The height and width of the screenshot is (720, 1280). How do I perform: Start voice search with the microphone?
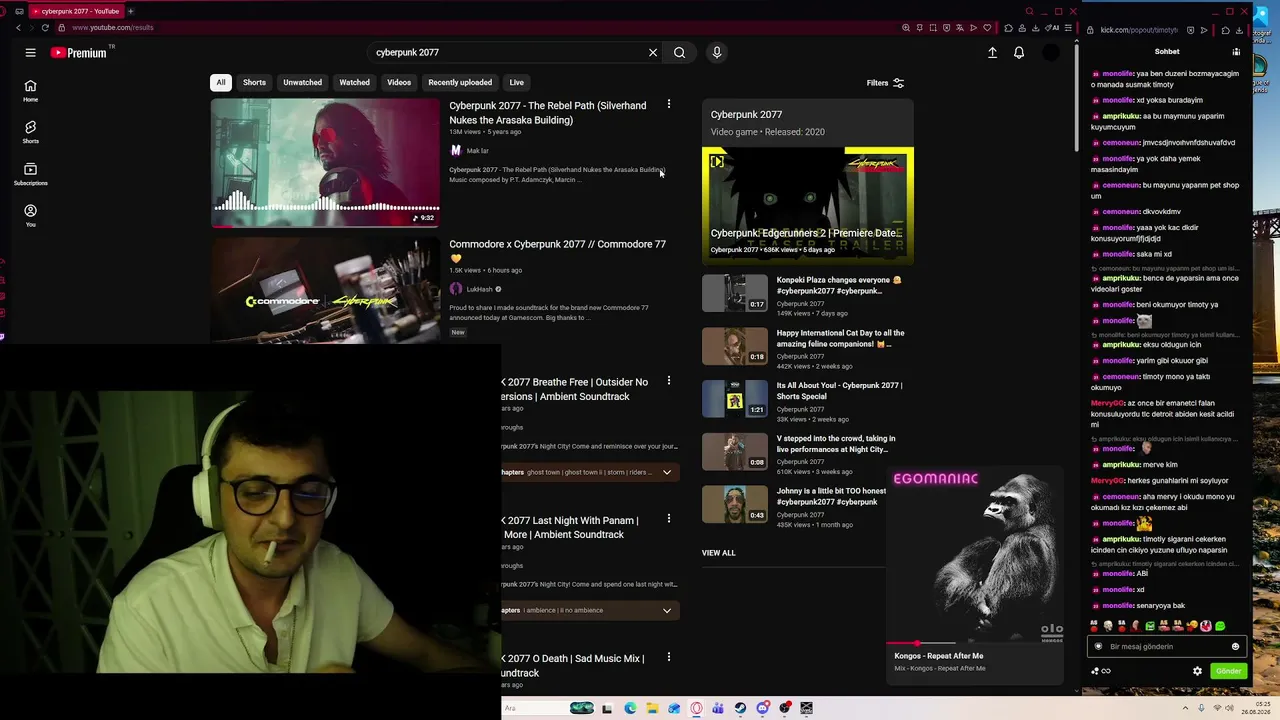coord(716,52)
